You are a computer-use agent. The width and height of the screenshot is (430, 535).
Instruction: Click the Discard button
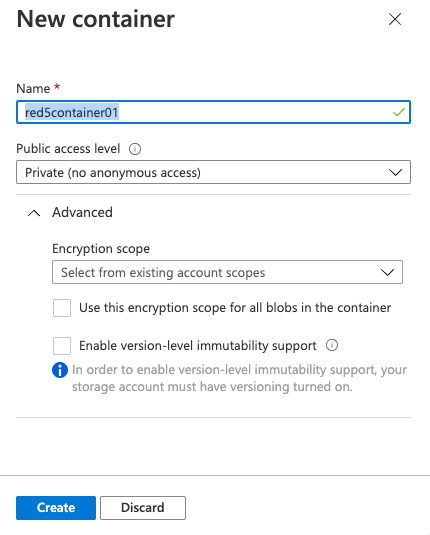coord(143,508)
